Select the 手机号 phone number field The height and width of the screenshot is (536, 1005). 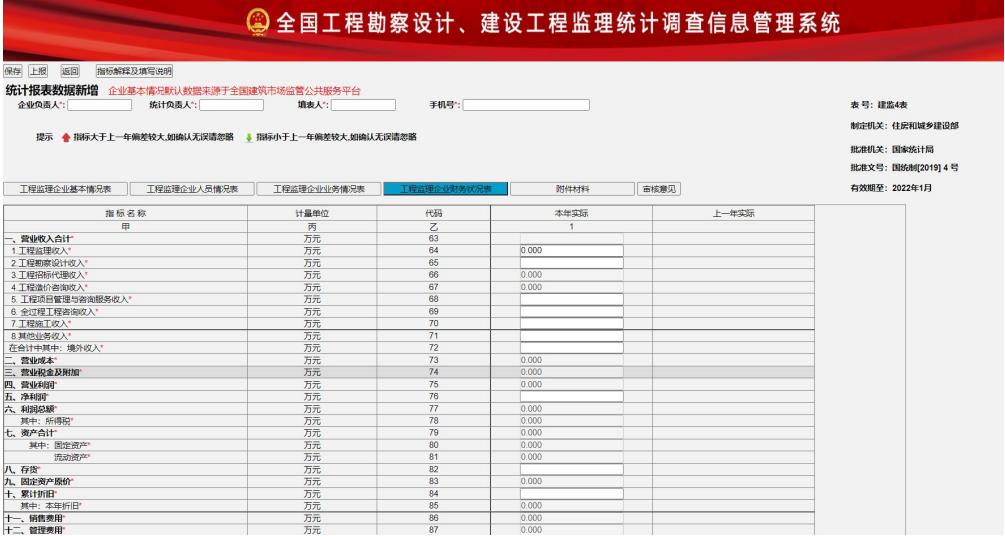pyautogui.click(x=526, y=104)
